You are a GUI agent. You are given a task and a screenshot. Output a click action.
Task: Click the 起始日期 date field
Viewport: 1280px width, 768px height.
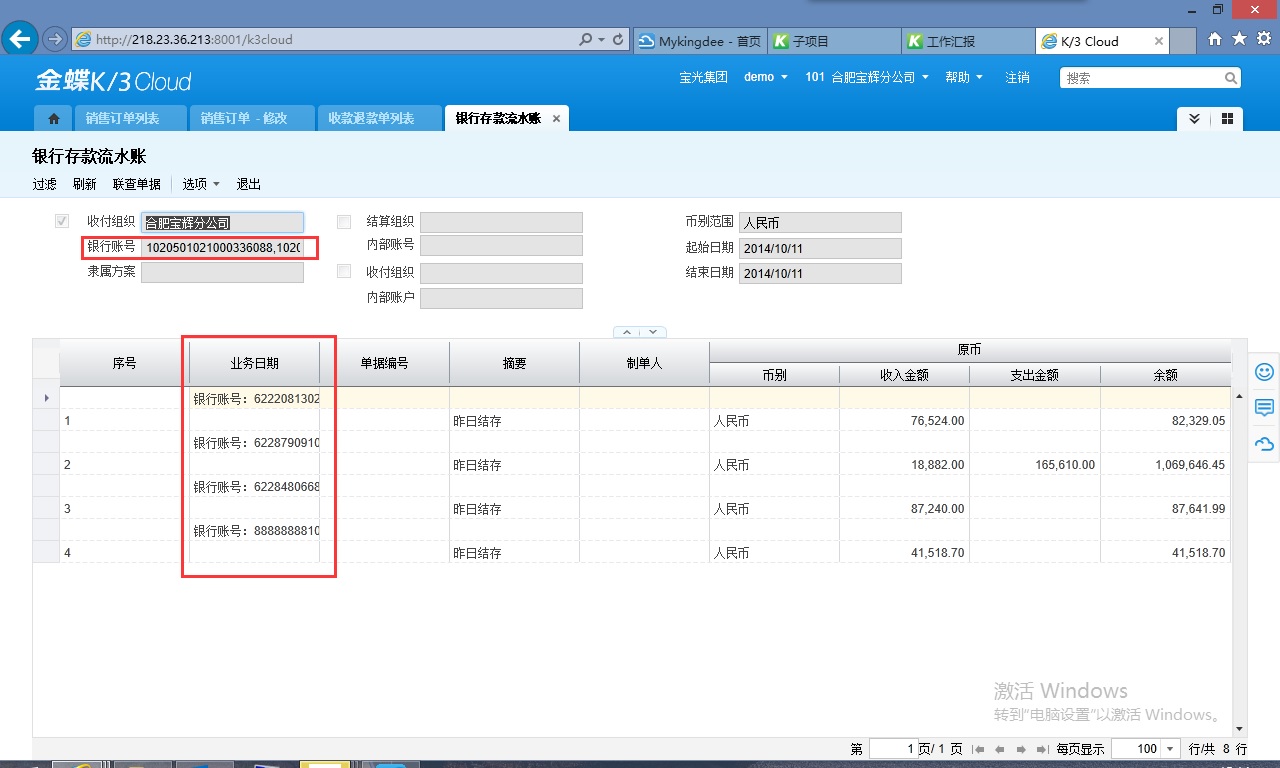[x=820, y=247]
